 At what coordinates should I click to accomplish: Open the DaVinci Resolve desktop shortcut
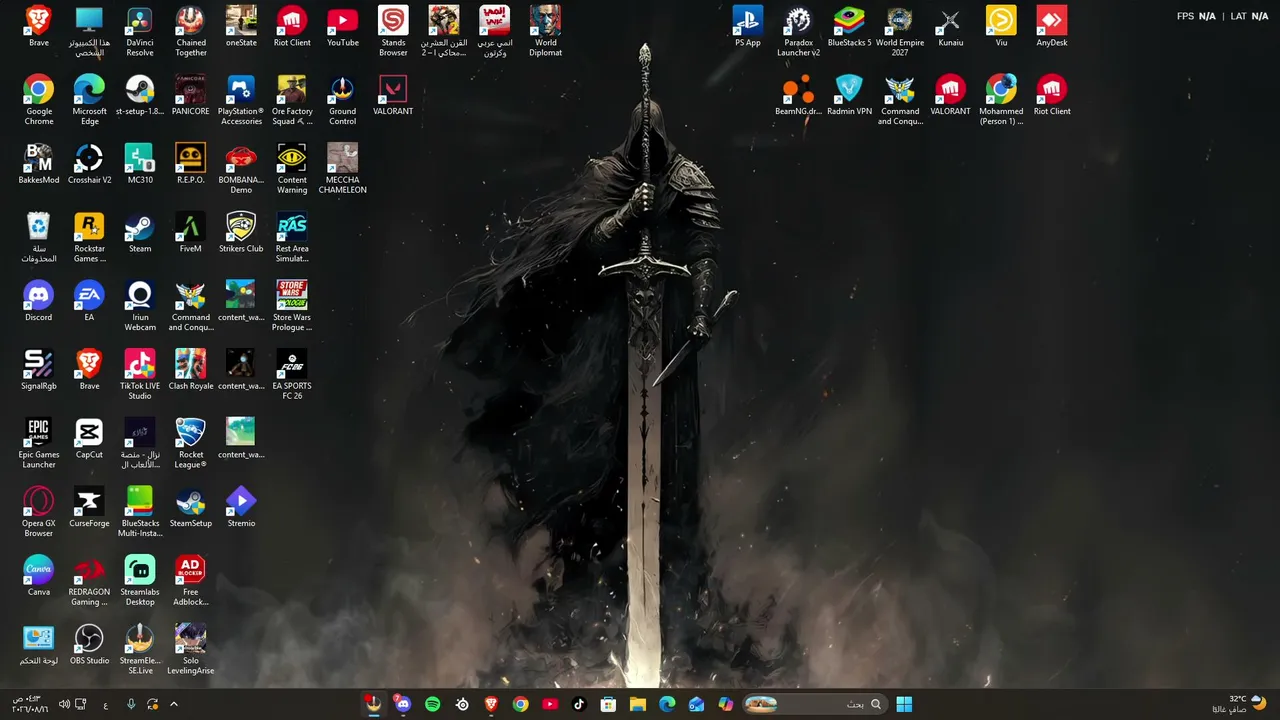(x=140, y=32)
